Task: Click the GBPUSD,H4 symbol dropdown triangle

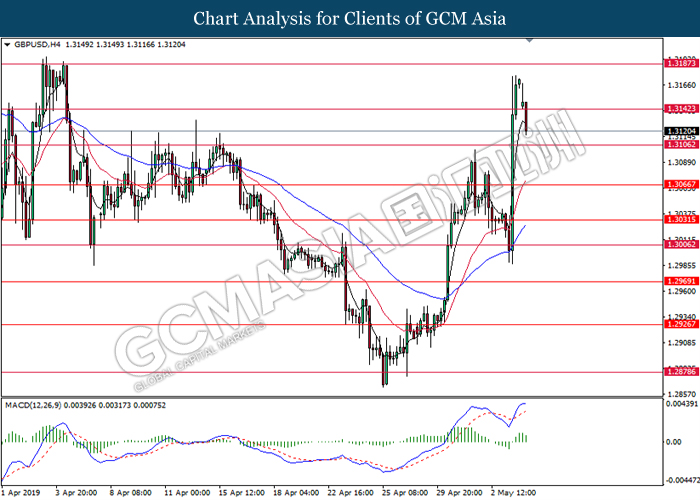Action: (x=7, y=45)
